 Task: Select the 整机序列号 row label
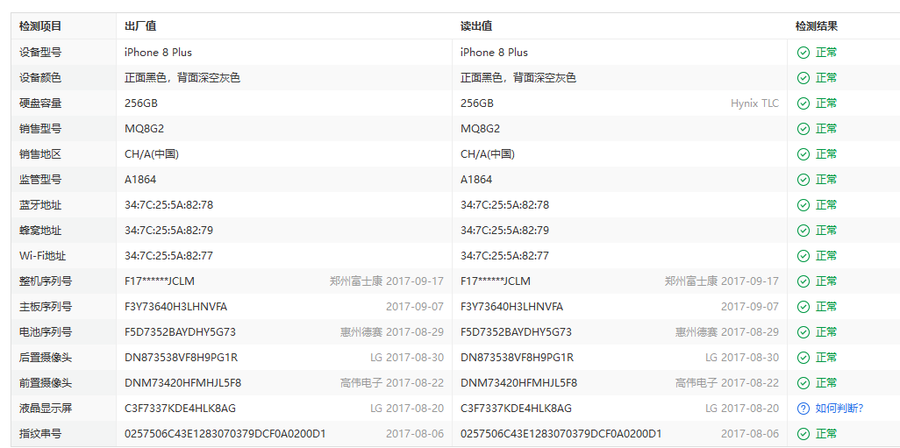click(45, 281)
